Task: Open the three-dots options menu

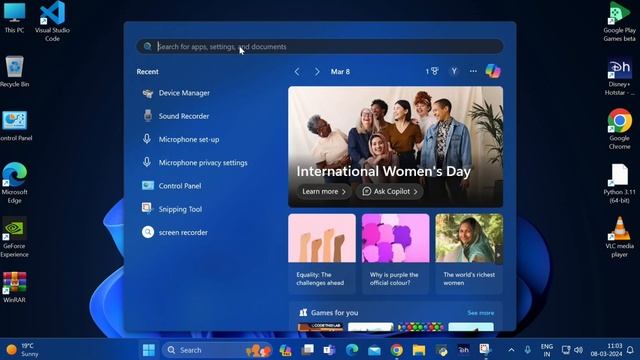Action: pyautogui.click(x=473, y=71)
